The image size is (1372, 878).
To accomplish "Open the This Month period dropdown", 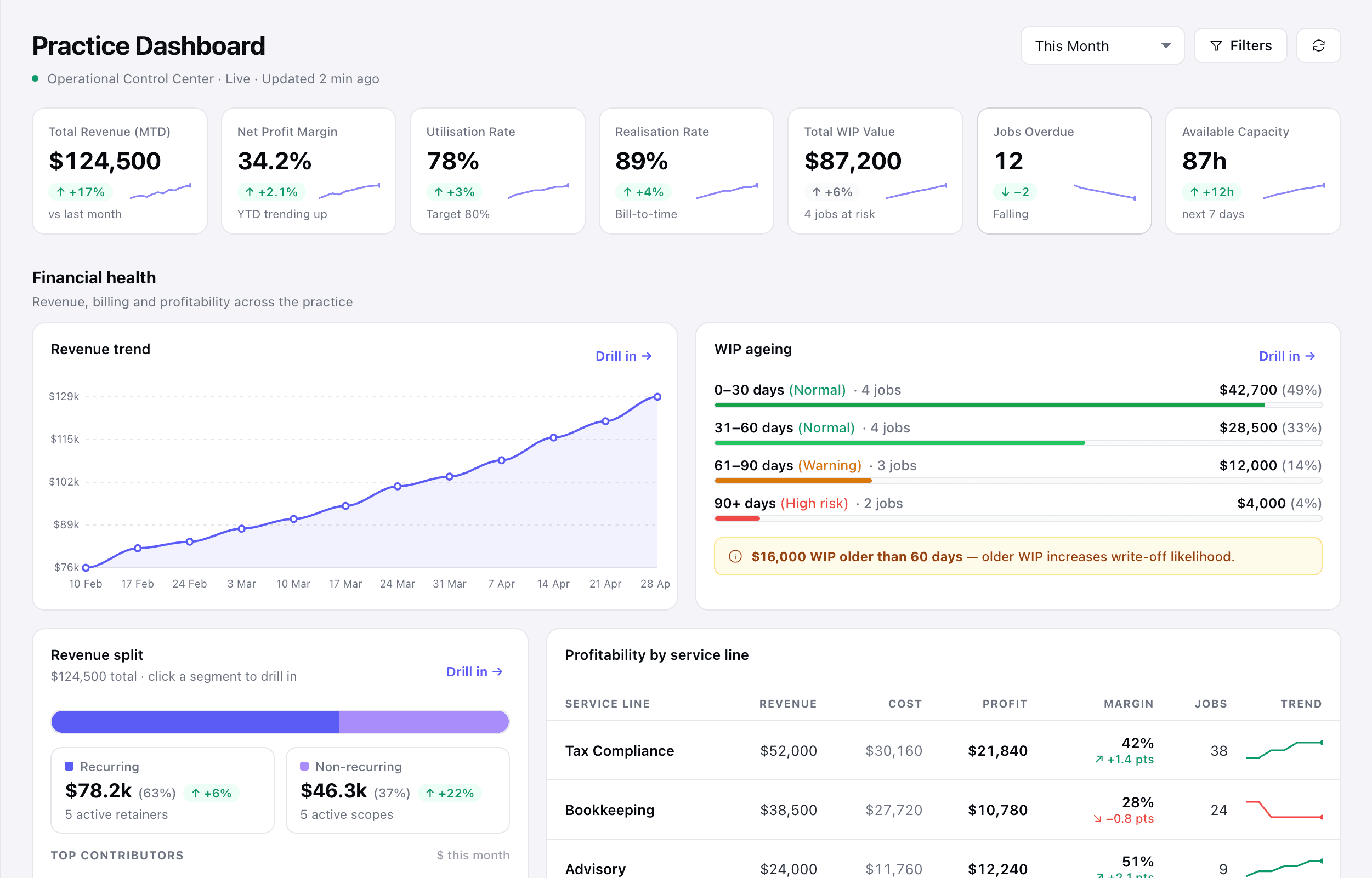I will [1102, 45].
